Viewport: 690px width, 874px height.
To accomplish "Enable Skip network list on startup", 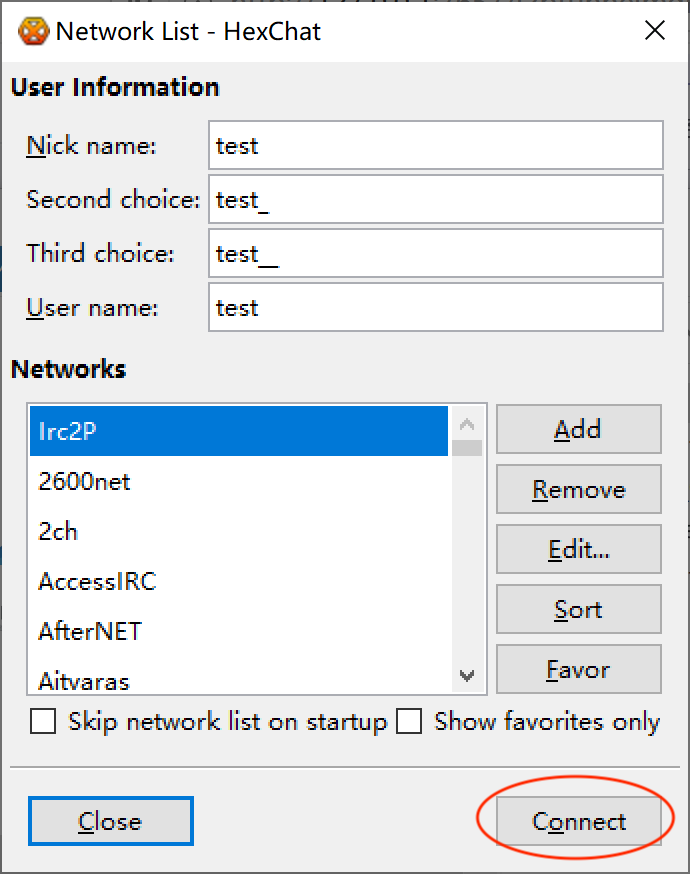I will coord(43,722).
